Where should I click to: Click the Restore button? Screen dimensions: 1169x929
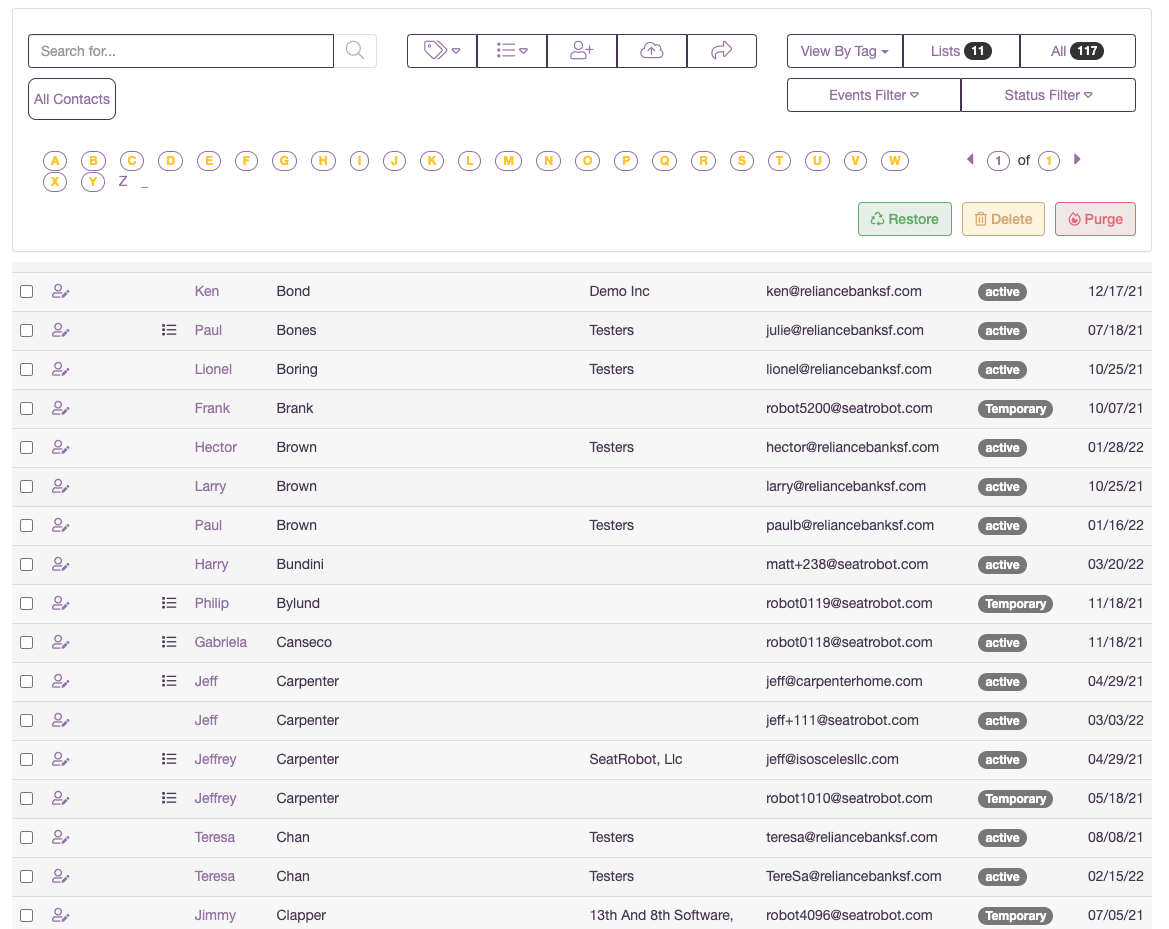click(x=904, y=219)
